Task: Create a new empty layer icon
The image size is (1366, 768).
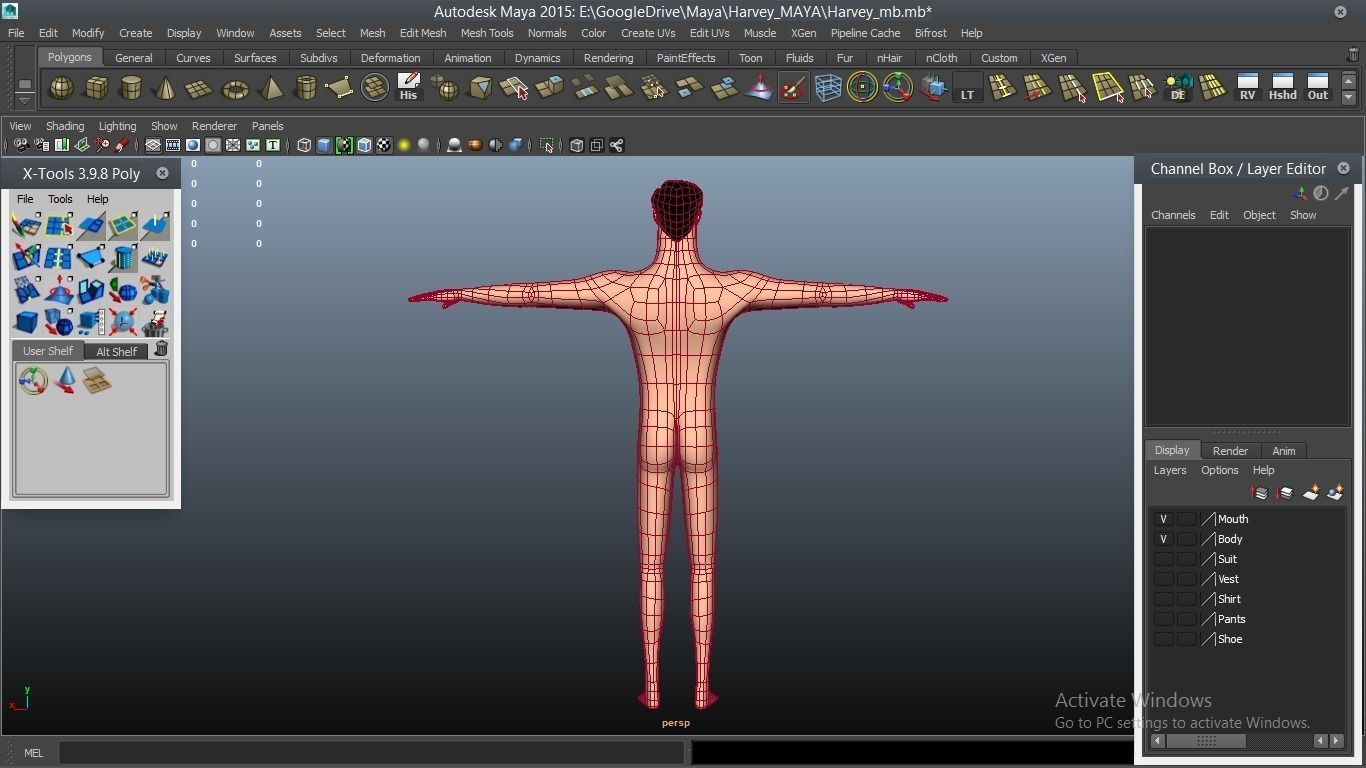Action: coord(1310,493)
